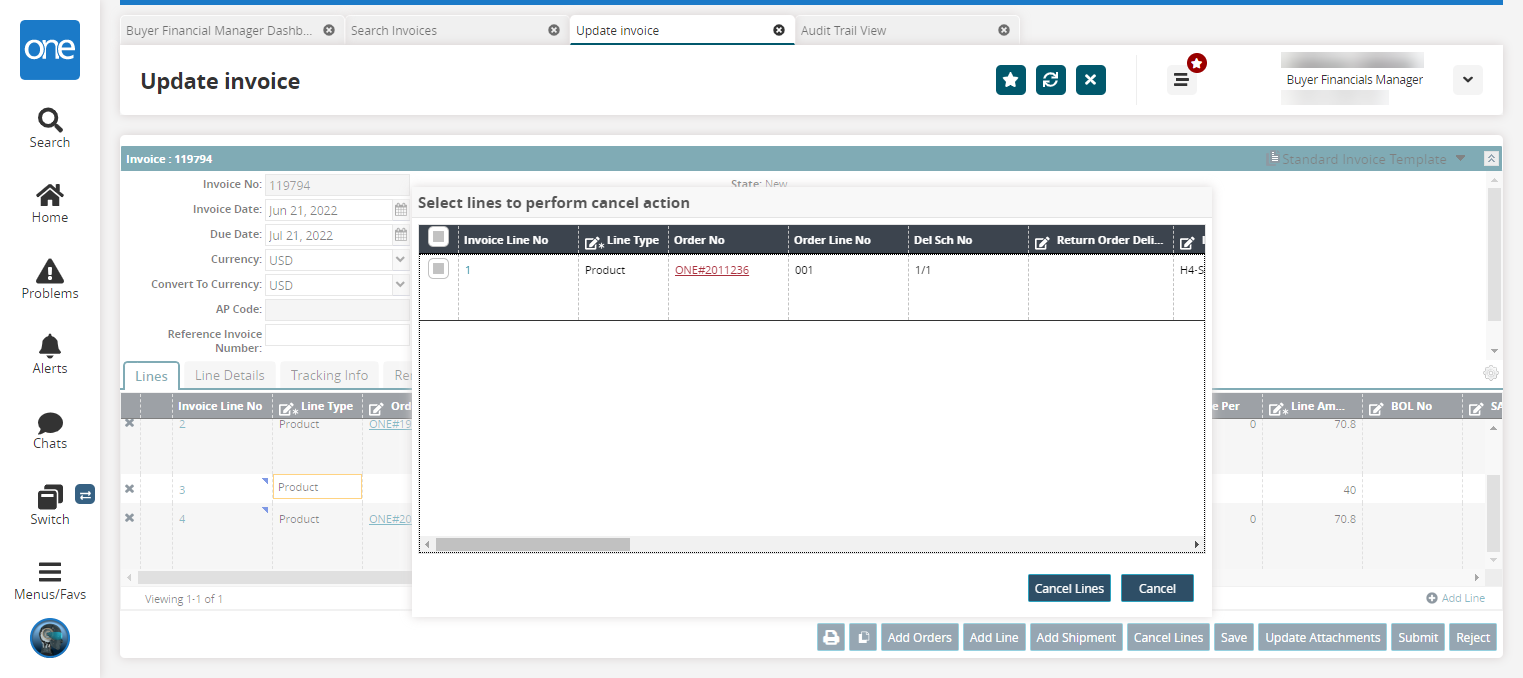Open order link ONE#2011236
1523x678 pixels.
(x=712, y=270)
